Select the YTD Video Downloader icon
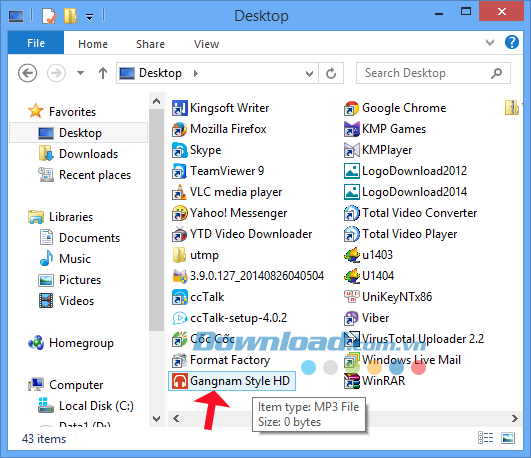531x458 pixels. (x=179, y=234)
